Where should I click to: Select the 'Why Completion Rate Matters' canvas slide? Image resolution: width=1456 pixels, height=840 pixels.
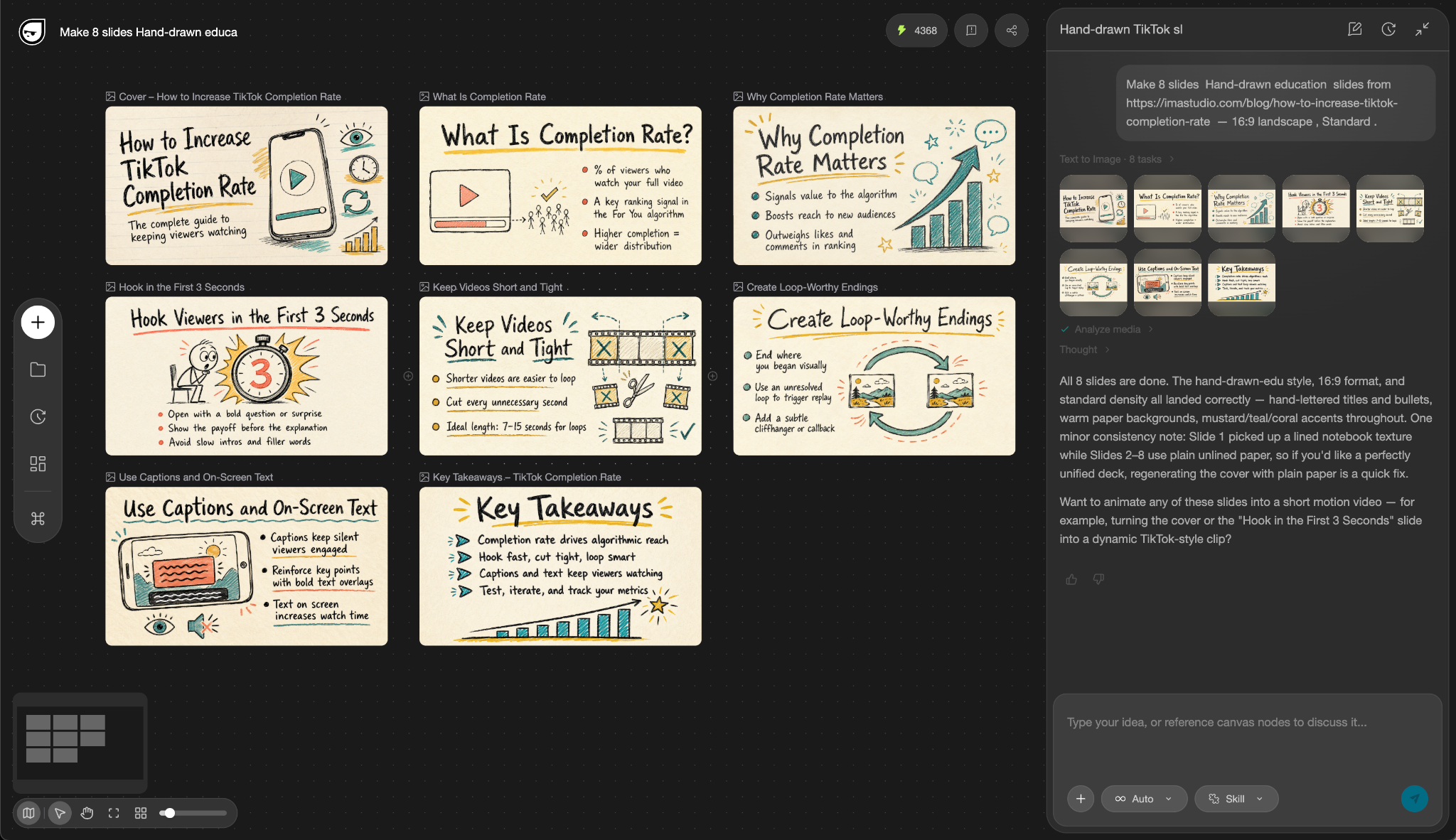[x=874, y=185]
